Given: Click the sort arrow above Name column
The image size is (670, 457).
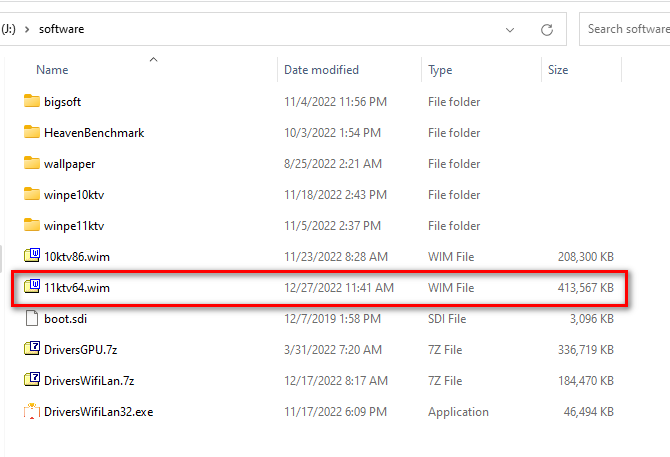Looking at the screenshot, I should click(x=153, y=60).
